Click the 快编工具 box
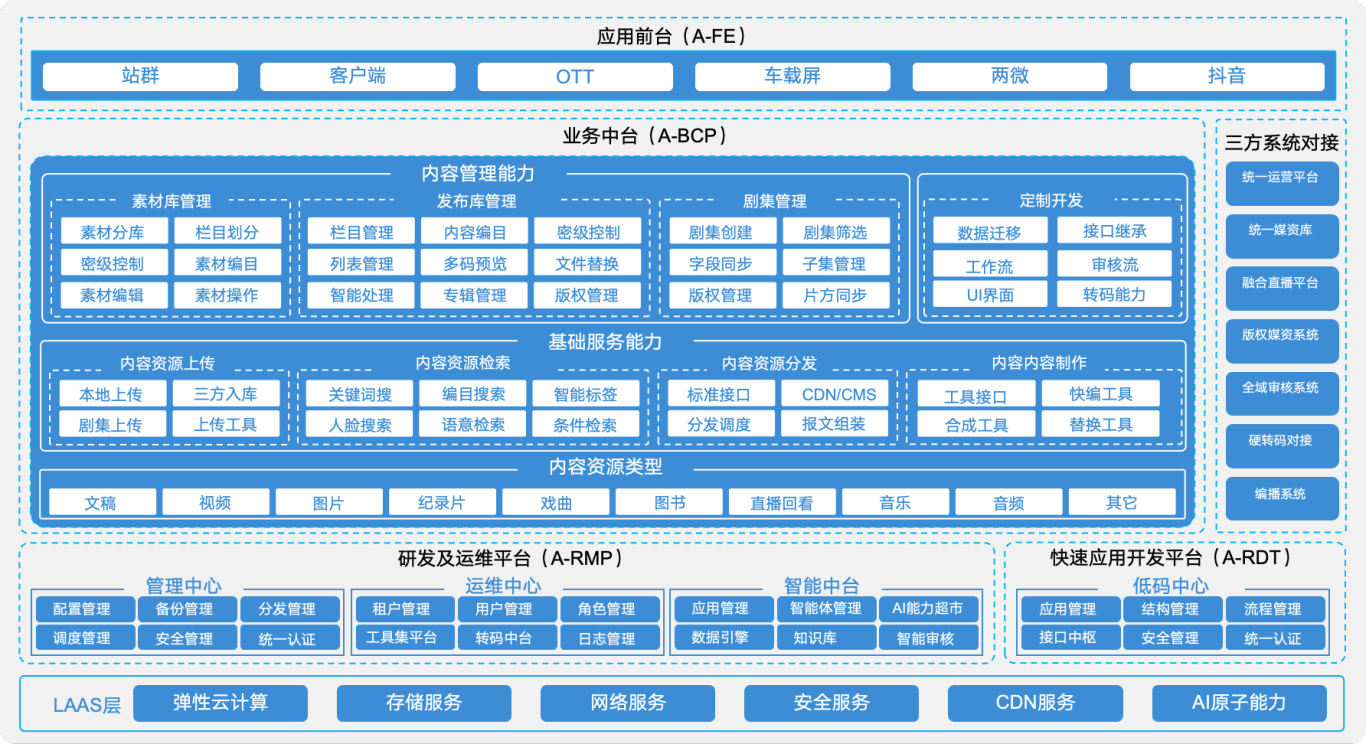The width and height of the screenshot is (1366, 744). 1100,394
